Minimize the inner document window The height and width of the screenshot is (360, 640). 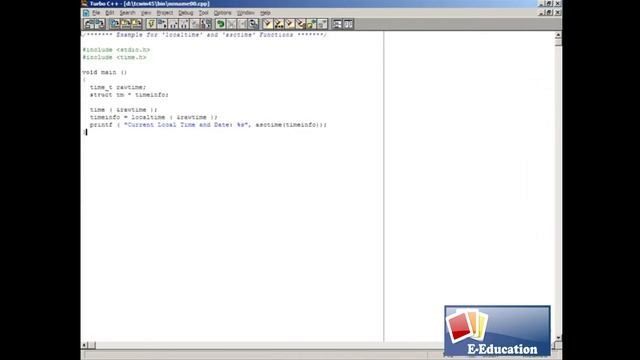coord(542,13)
